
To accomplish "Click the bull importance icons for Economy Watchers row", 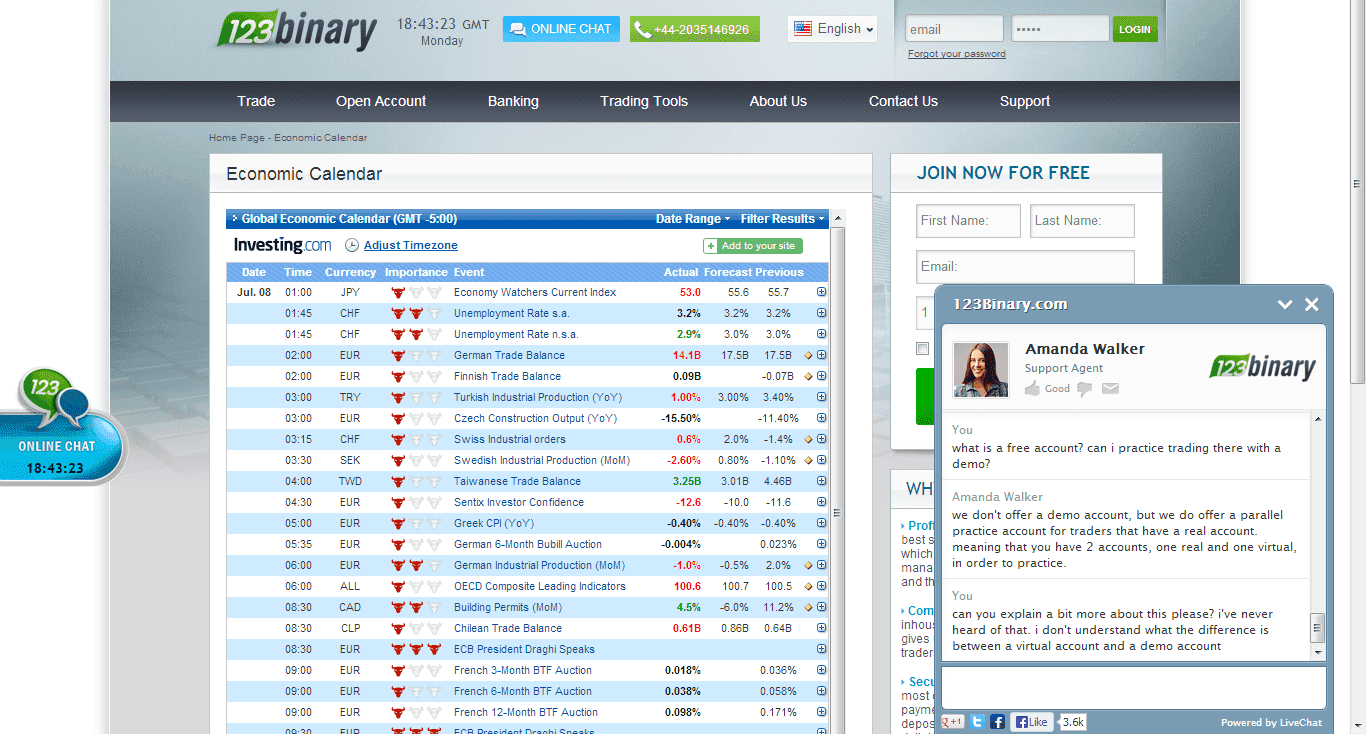I will [416, 292].
